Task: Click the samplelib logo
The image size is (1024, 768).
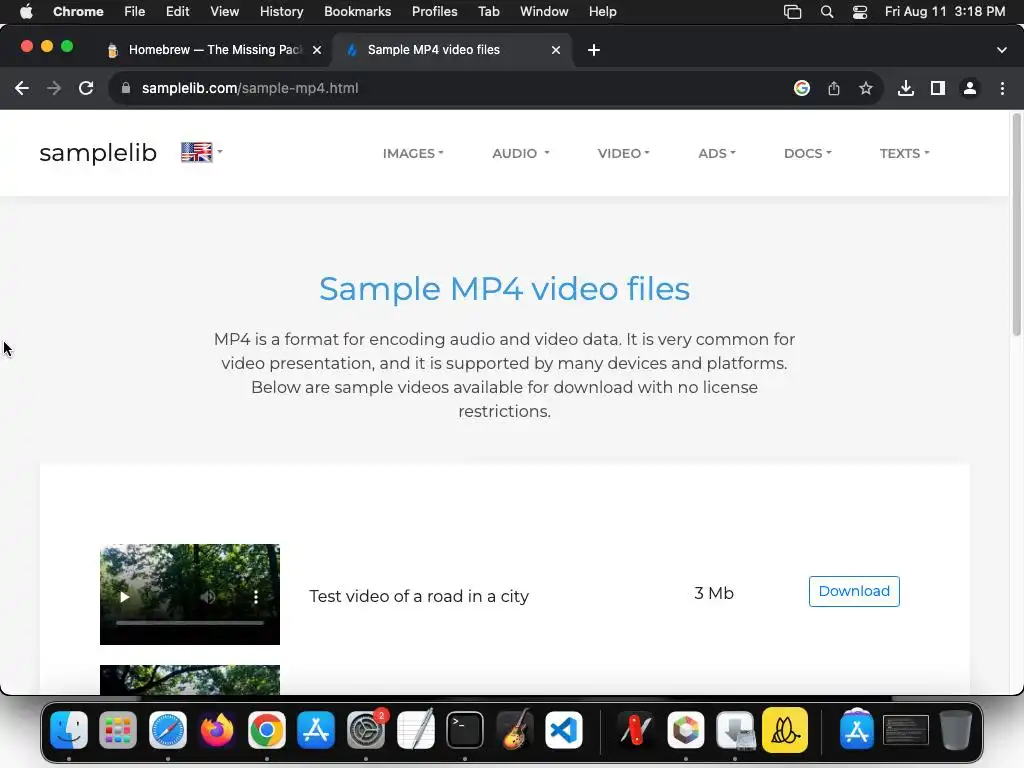Action: (98, 153)
